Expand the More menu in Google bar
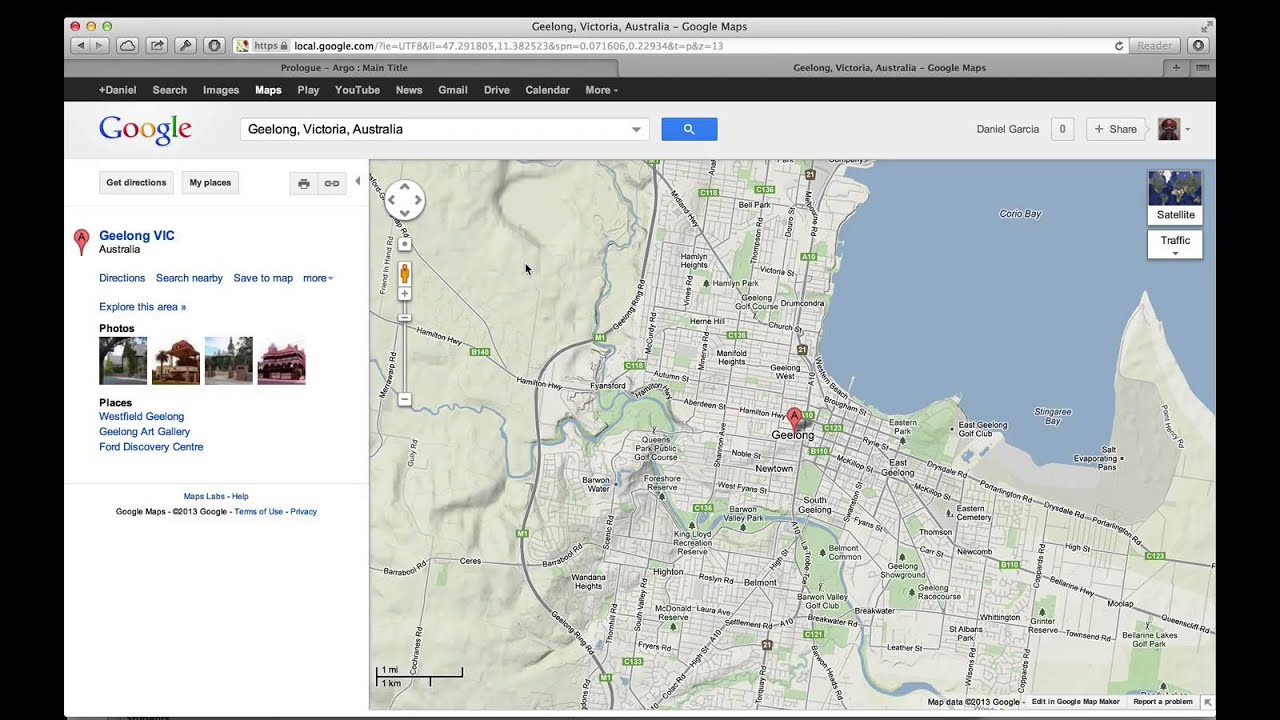This screenshot has height=720, width=1280. point(601,90)
